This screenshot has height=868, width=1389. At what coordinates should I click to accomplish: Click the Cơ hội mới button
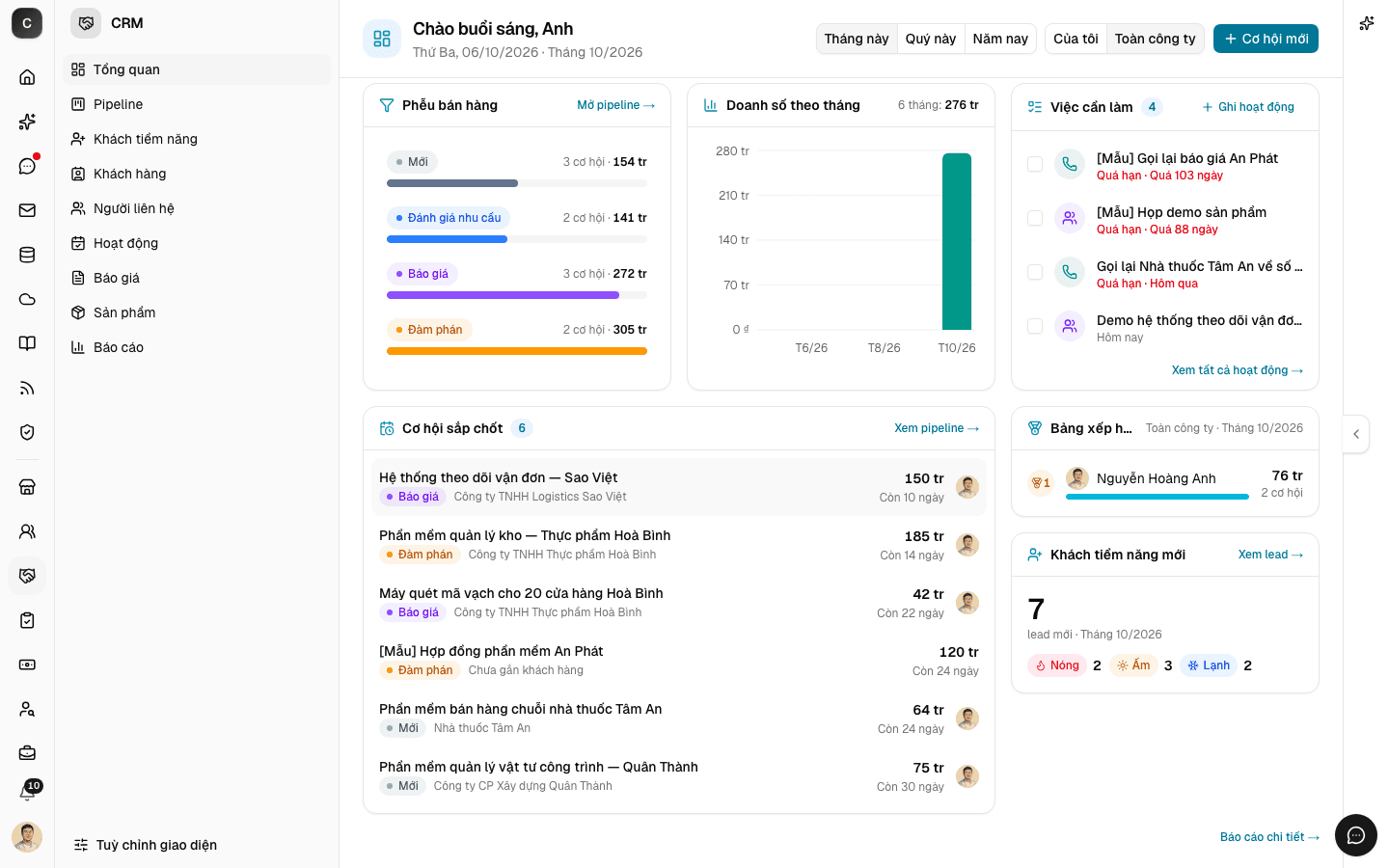1266,39
